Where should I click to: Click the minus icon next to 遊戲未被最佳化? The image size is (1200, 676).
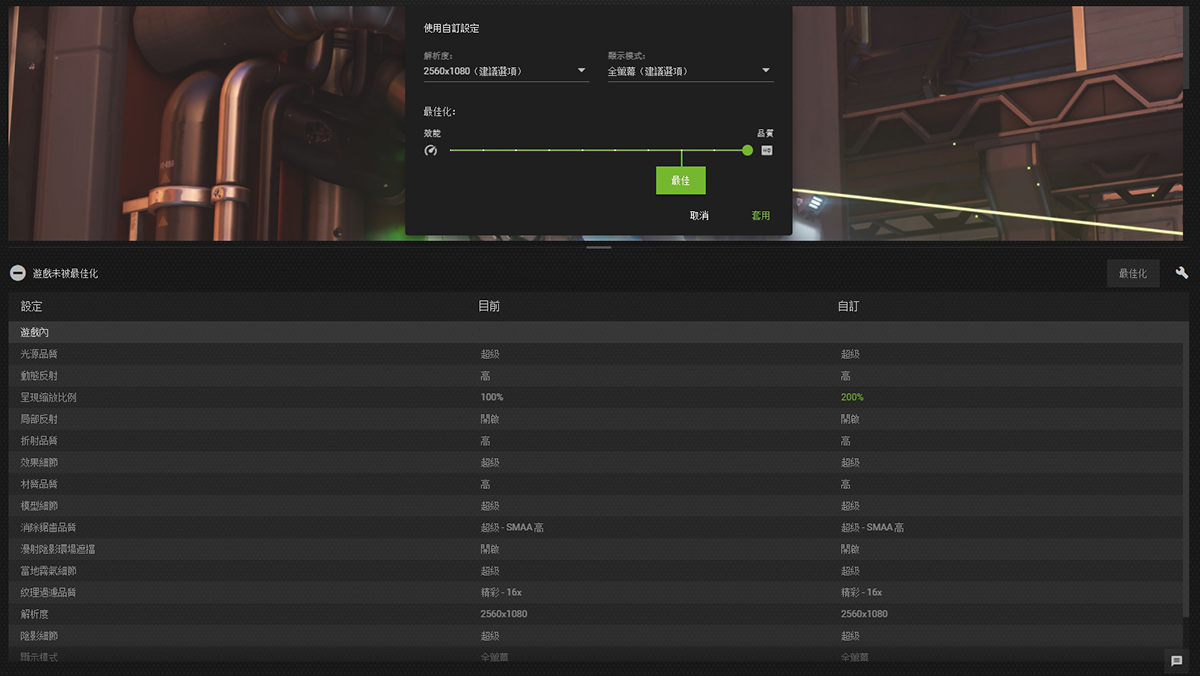tap(17, 273)
